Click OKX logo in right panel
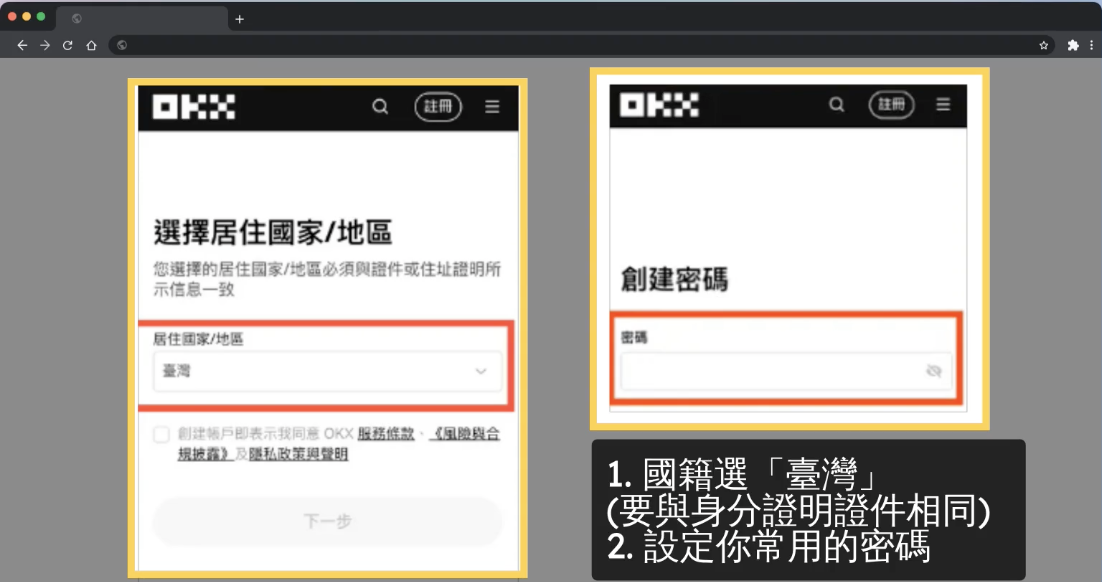The width and height of the screenshot is (1102, 582). coord(659,105)
